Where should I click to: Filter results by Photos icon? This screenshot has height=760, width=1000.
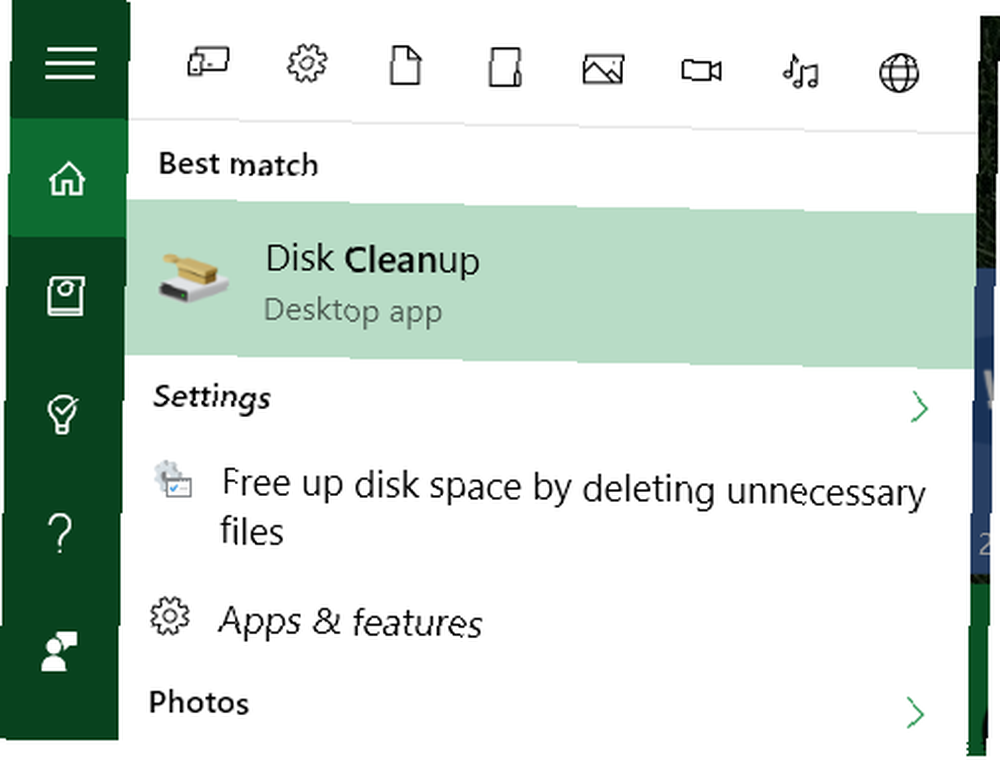pyautogui.click(x=603, y=69)
